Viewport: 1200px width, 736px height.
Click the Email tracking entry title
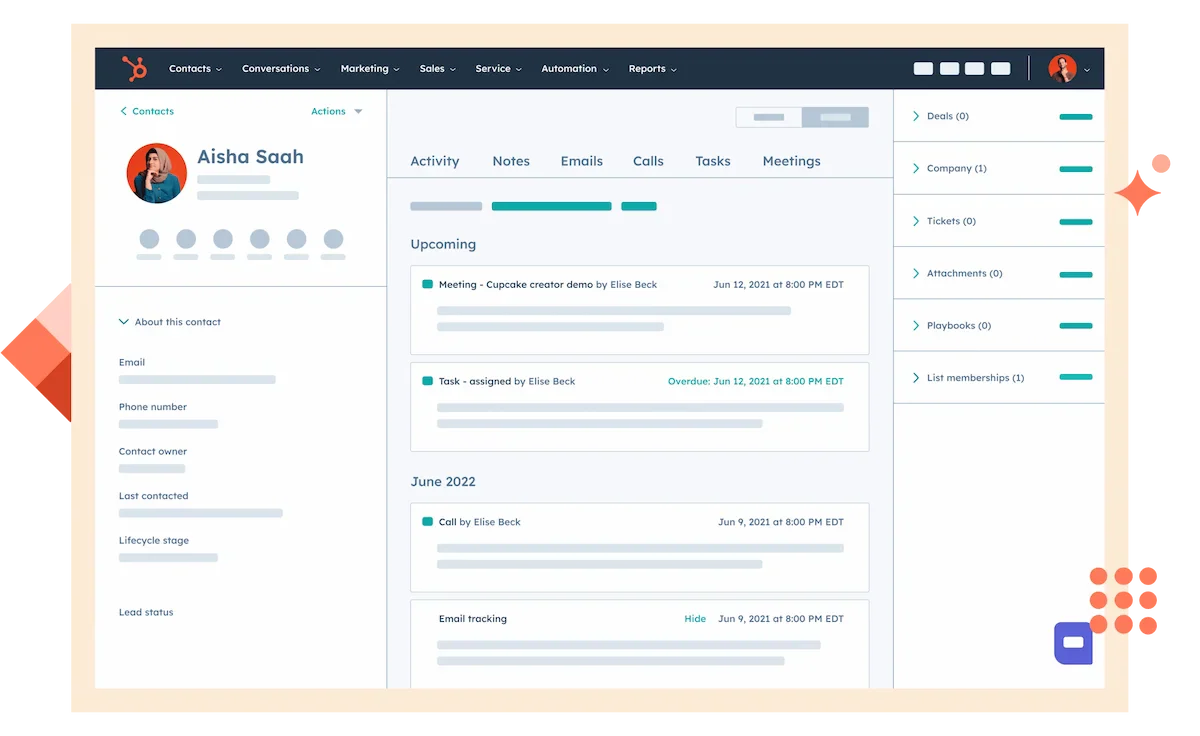click(x=473, y=619)
